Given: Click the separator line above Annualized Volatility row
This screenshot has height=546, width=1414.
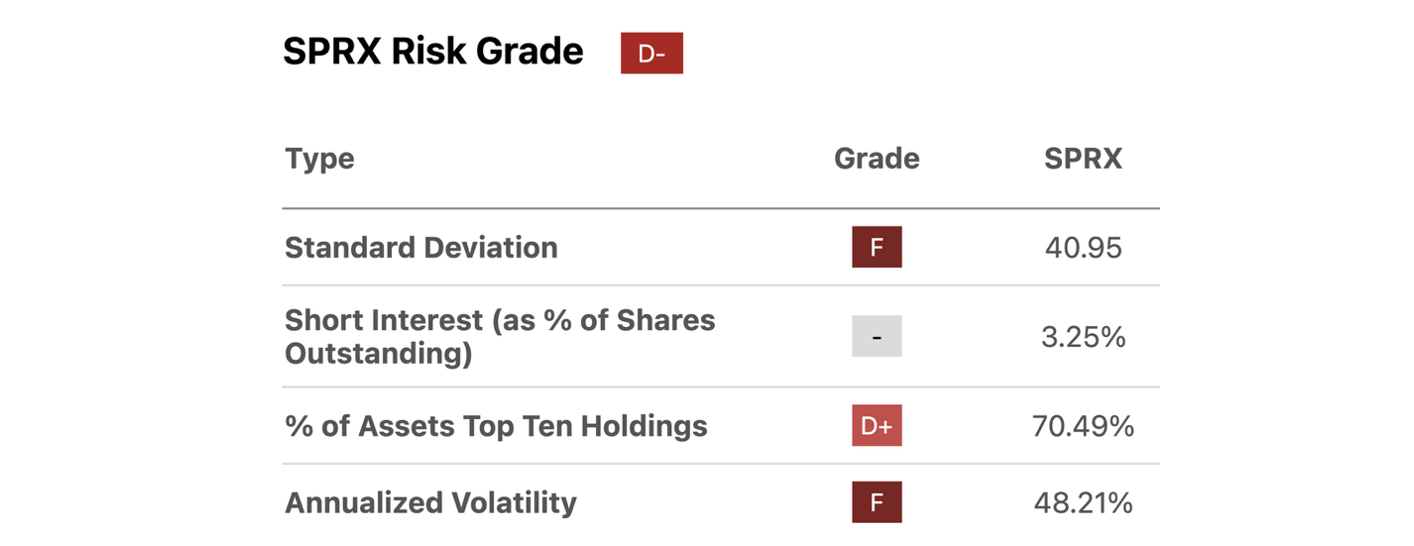Looking at the screenshot, I should [720, 464].
